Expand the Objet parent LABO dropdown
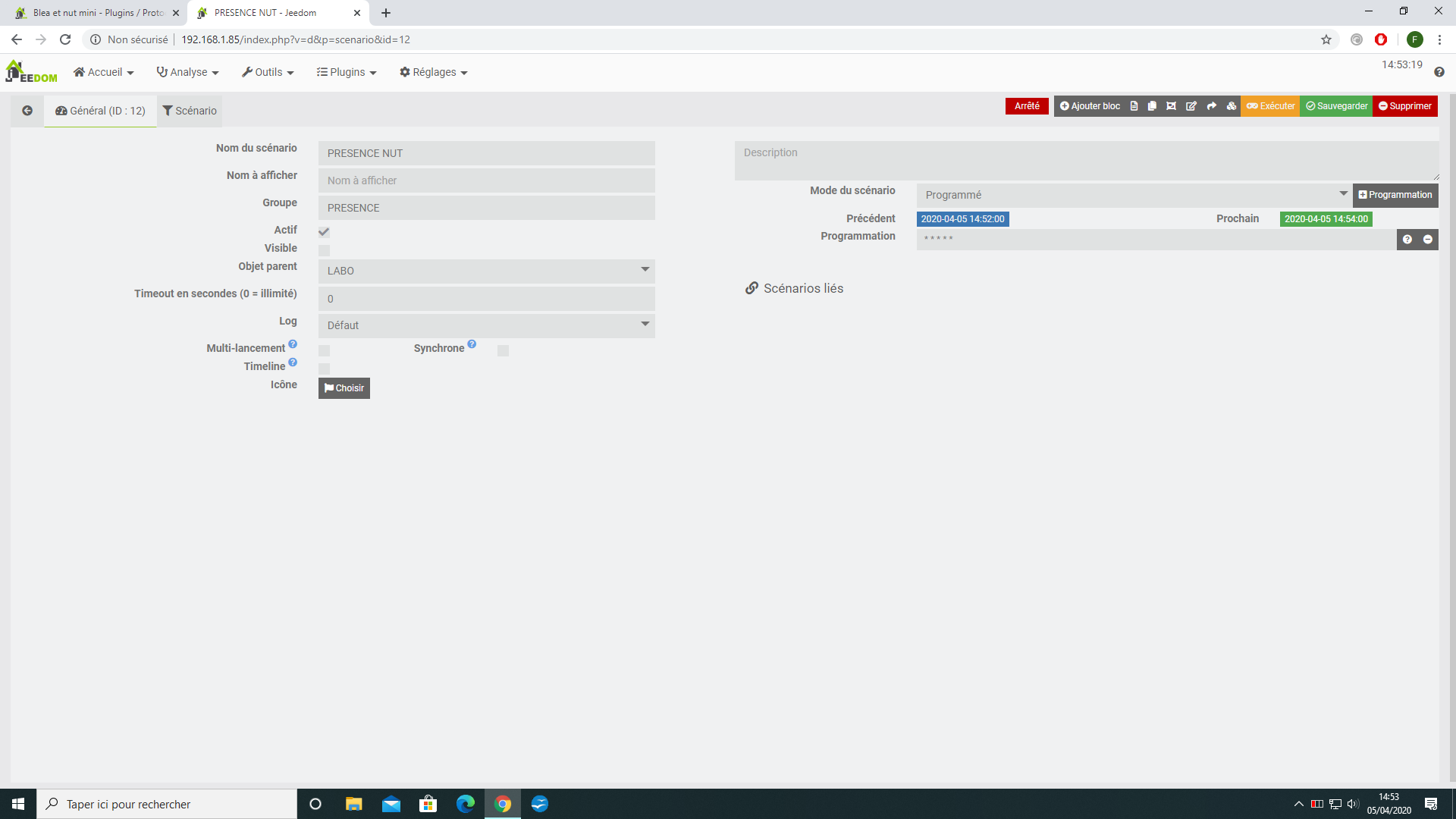The width and height of the screenshot is (1456, 819). tap(486, 271)
